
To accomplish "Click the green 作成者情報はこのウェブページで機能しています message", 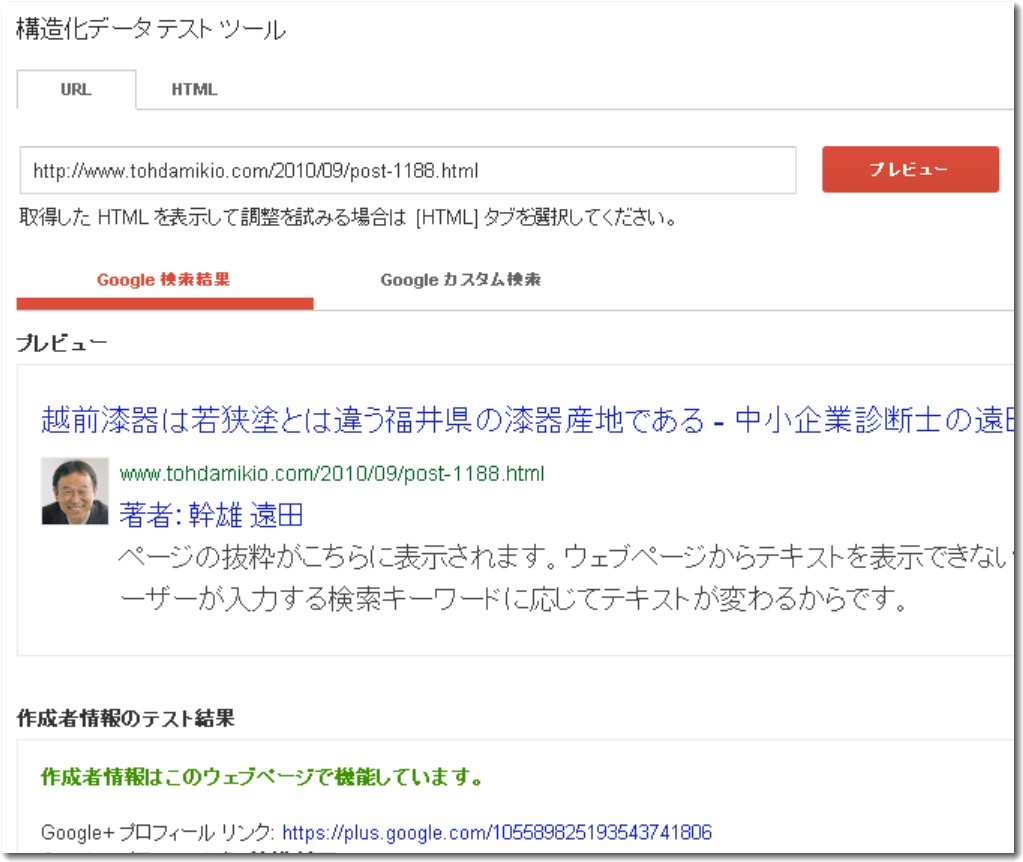I will pyautogui.click(x=262, y=777).
